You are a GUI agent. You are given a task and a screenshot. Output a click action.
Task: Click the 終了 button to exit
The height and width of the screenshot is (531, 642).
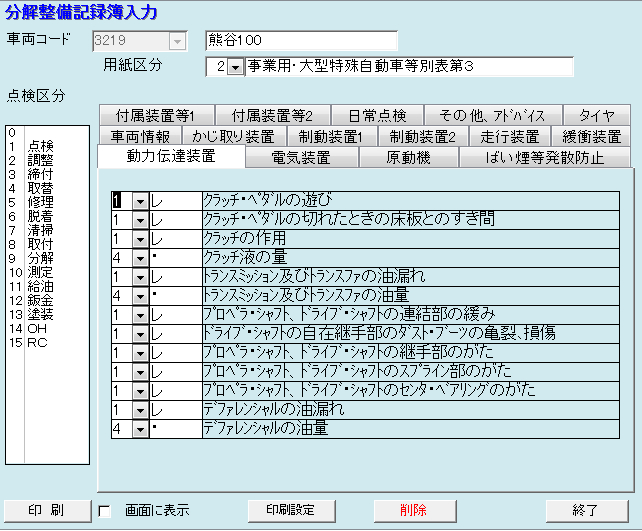click(586, 510)
